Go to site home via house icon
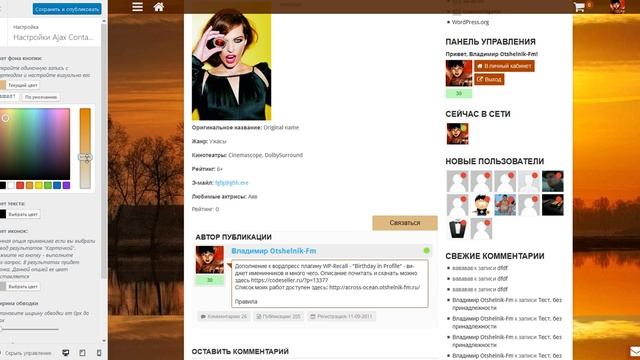Image resolution: width=640 pixels, height=360 pixels. [x=159, y=7]
